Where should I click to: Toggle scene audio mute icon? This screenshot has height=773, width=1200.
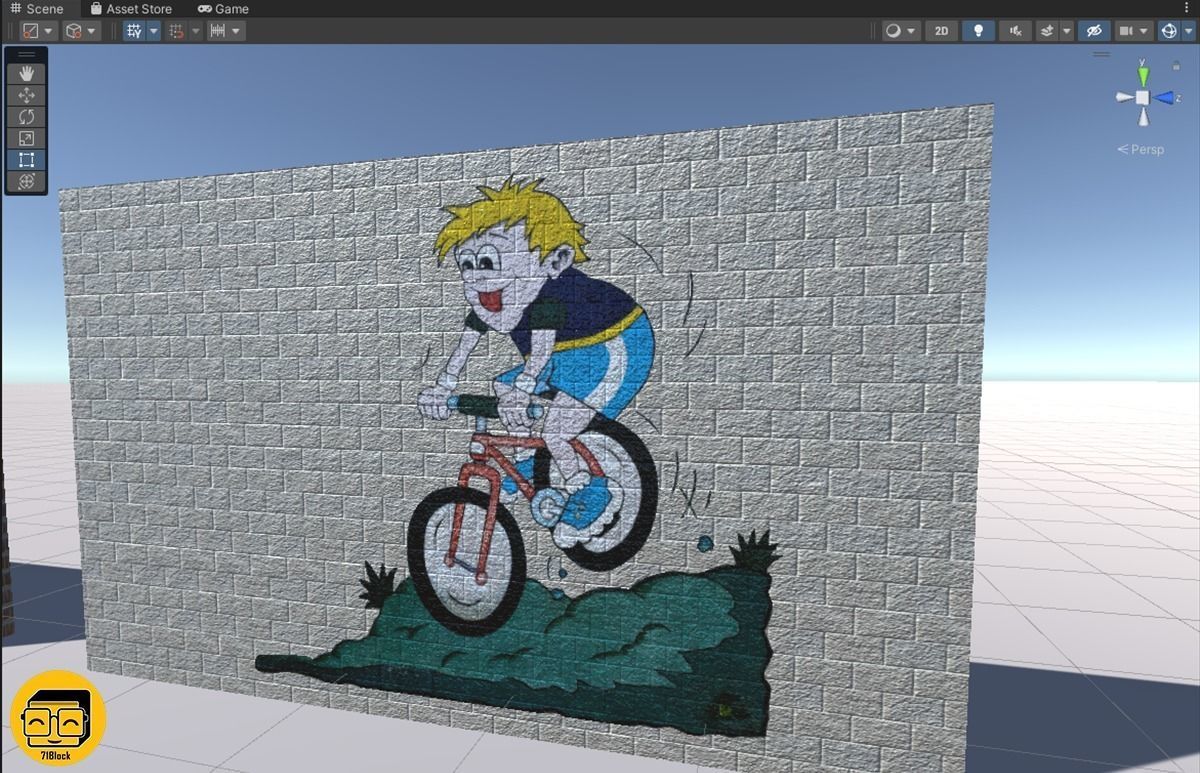point(1015,31)
